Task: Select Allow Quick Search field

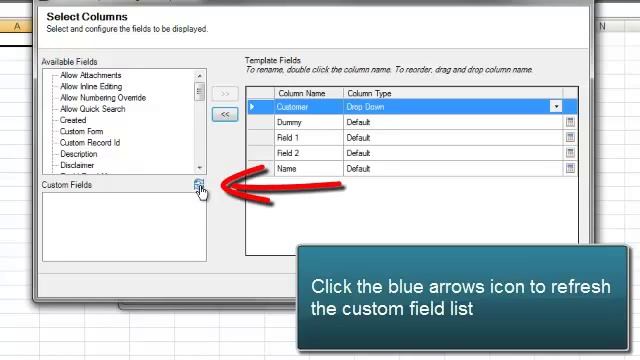Action: point(93,109)
